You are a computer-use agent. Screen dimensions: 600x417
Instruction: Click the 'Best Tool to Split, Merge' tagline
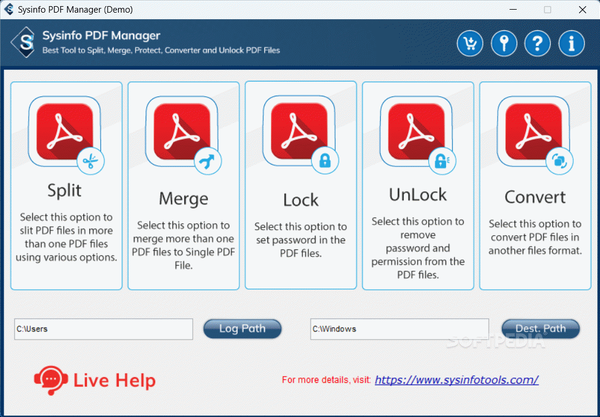(x=161, y=50)
